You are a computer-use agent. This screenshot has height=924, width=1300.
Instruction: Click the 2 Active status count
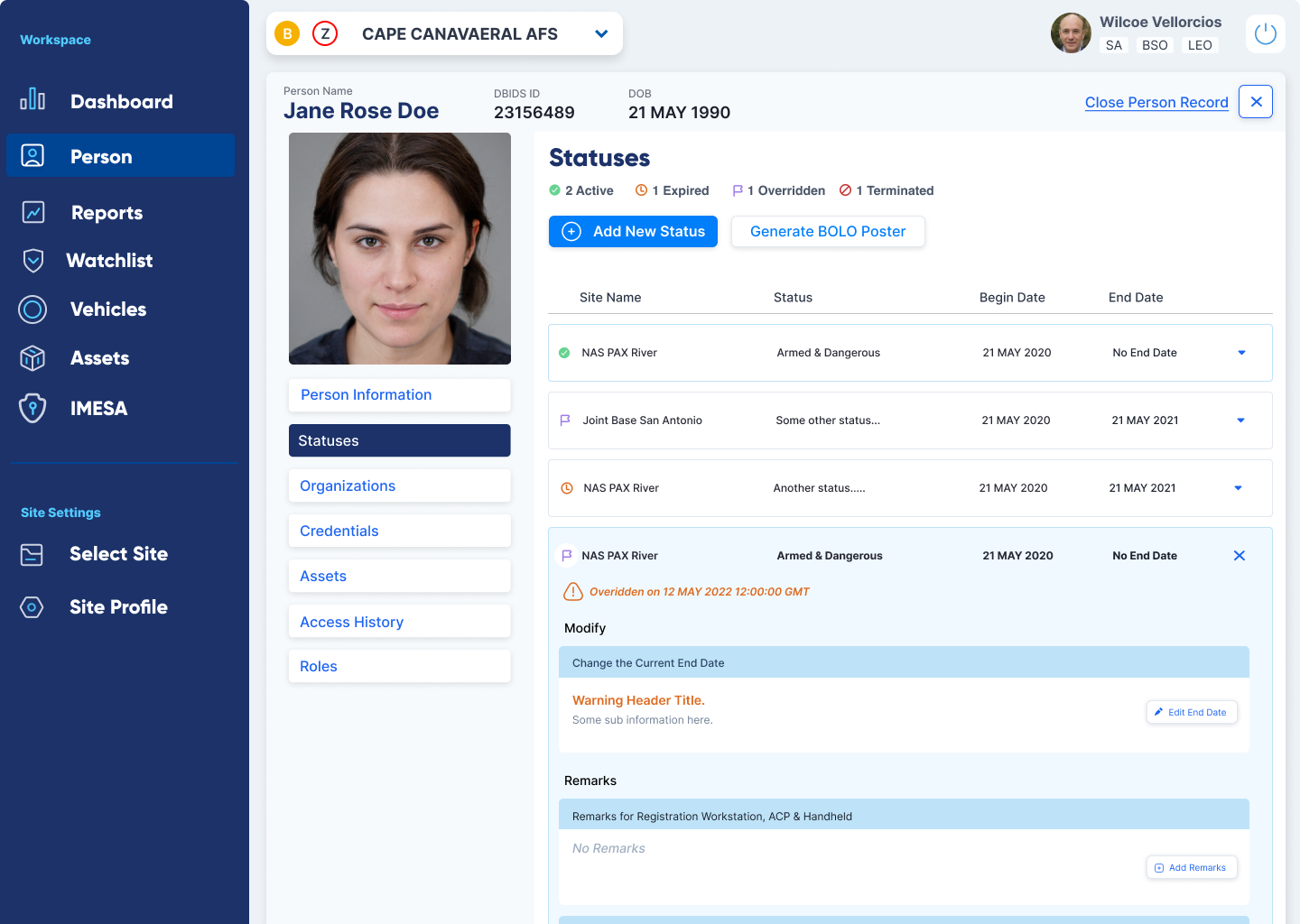click(x=581, y=190)
